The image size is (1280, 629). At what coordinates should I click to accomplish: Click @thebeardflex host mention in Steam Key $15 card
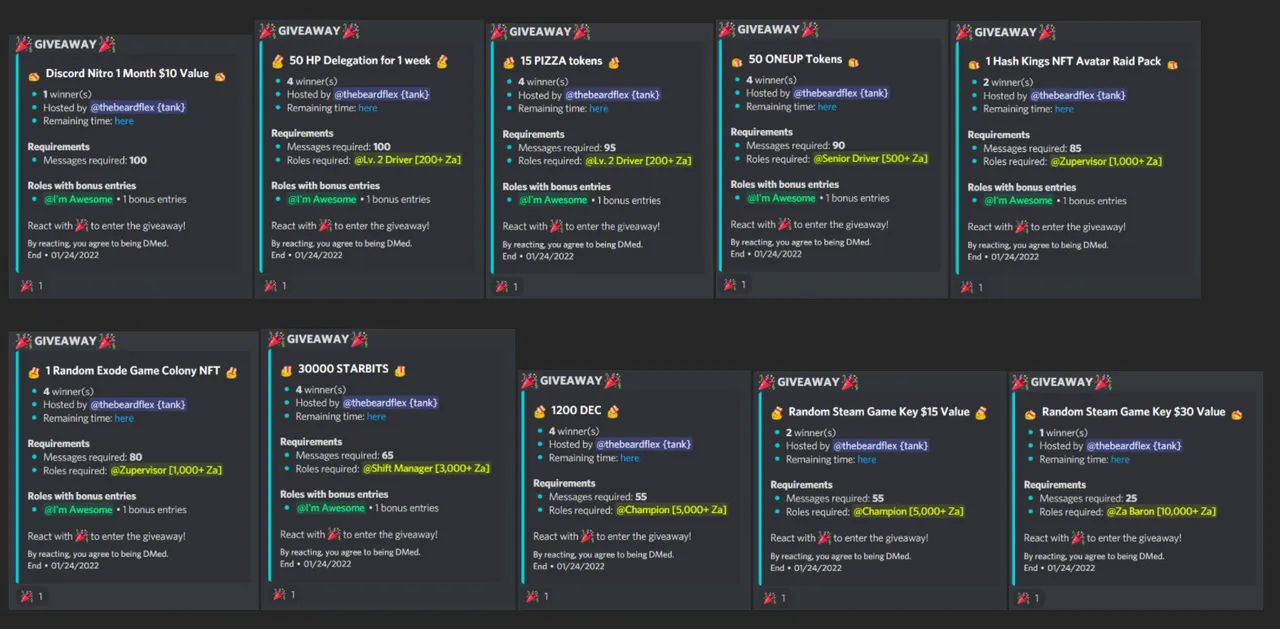click(881, 446)
